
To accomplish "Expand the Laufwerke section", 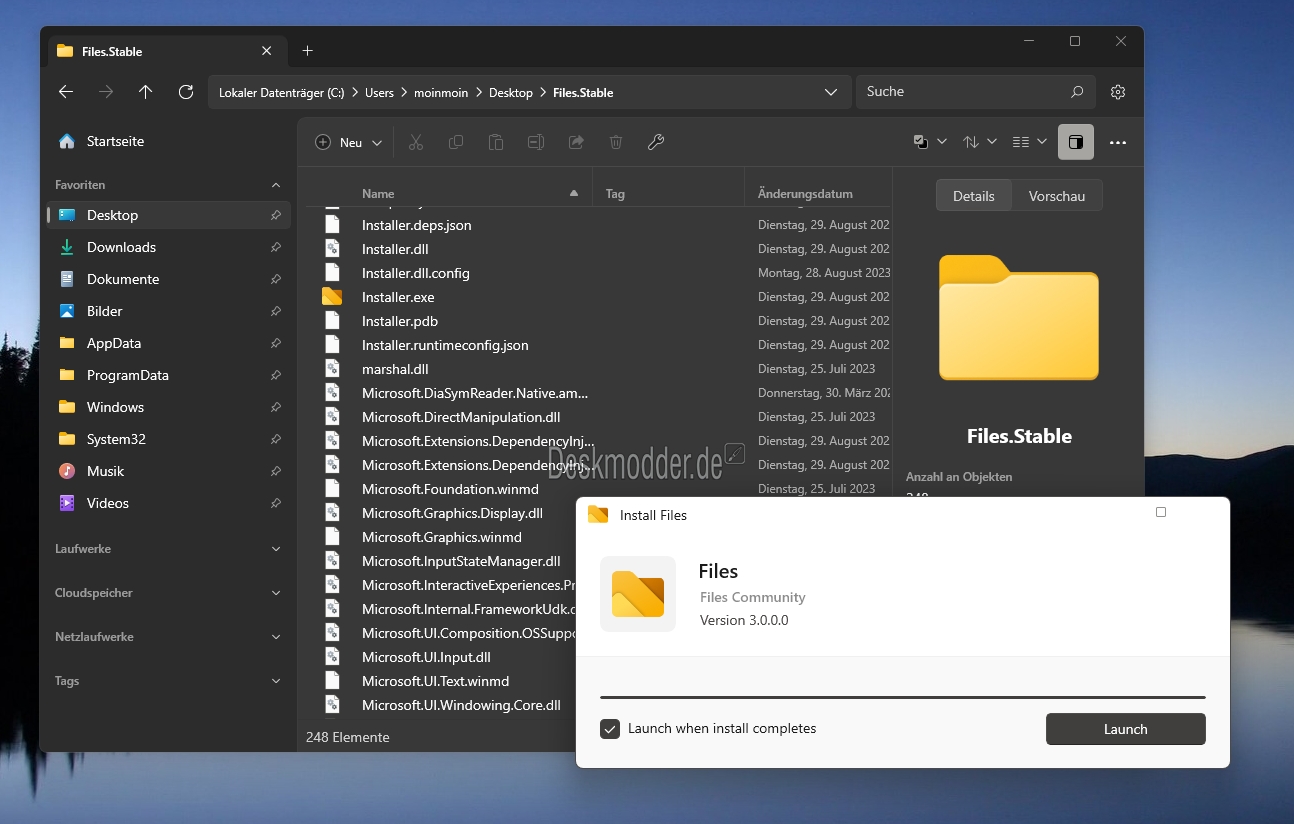I will 276,549.
